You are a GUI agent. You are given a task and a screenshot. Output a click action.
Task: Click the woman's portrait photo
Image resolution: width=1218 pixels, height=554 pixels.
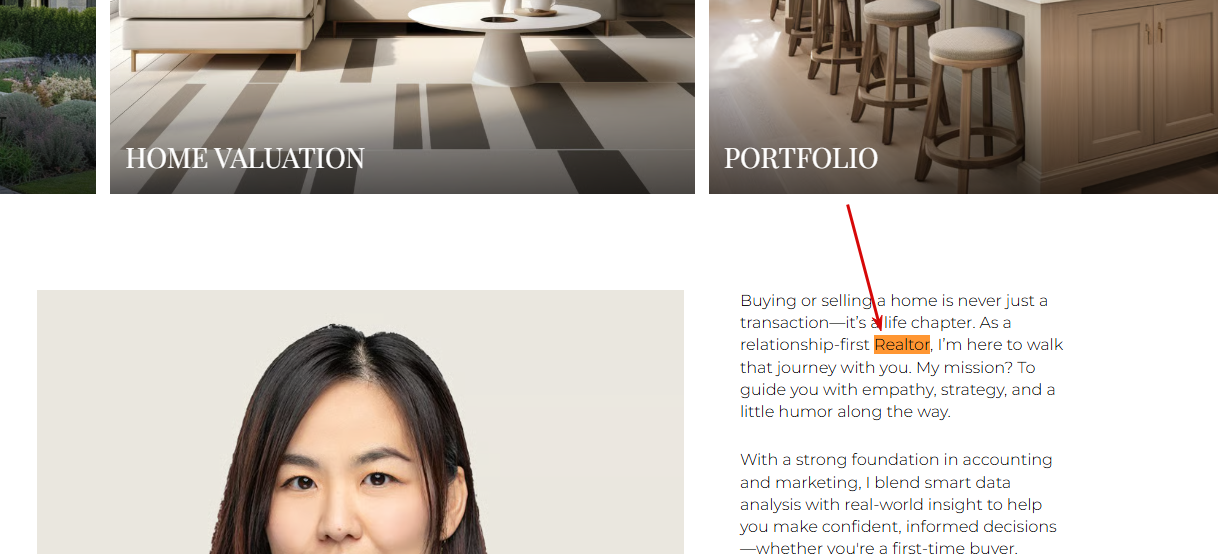click(360, 422)
